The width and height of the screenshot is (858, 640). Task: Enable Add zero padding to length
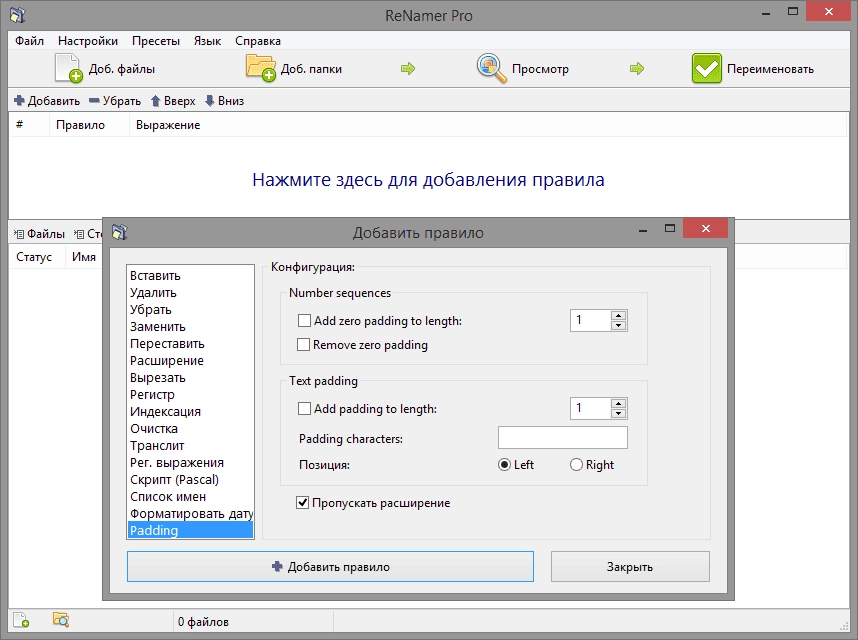point(304,321)
